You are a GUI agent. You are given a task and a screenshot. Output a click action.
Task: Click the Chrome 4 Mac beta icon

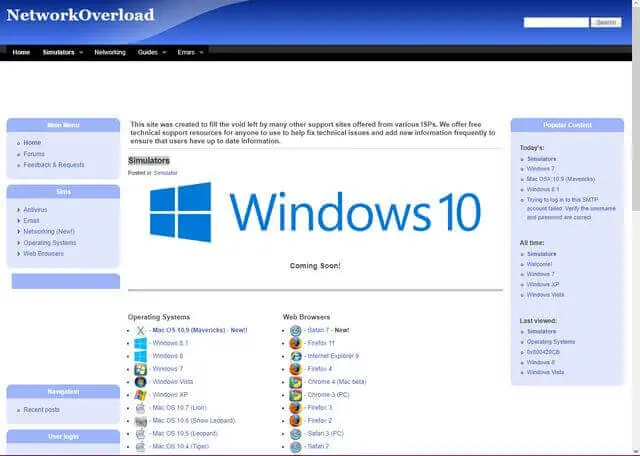click(x=296, y=382)
